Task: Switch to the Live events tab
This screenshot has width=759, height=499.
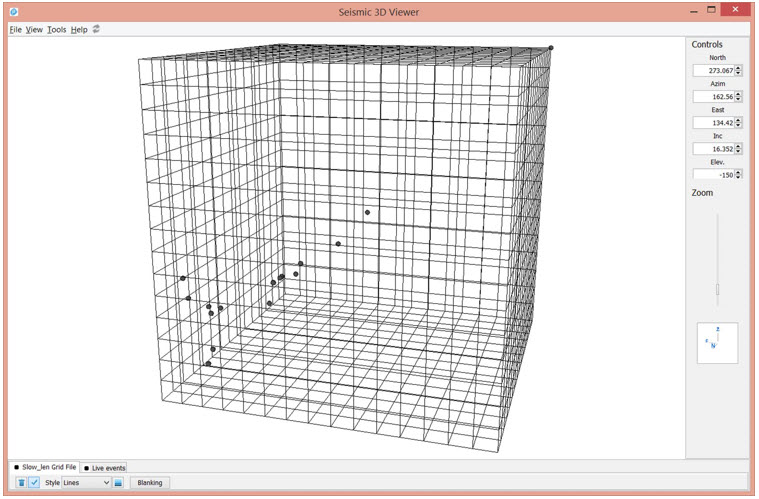Action: tap(104, 467)
